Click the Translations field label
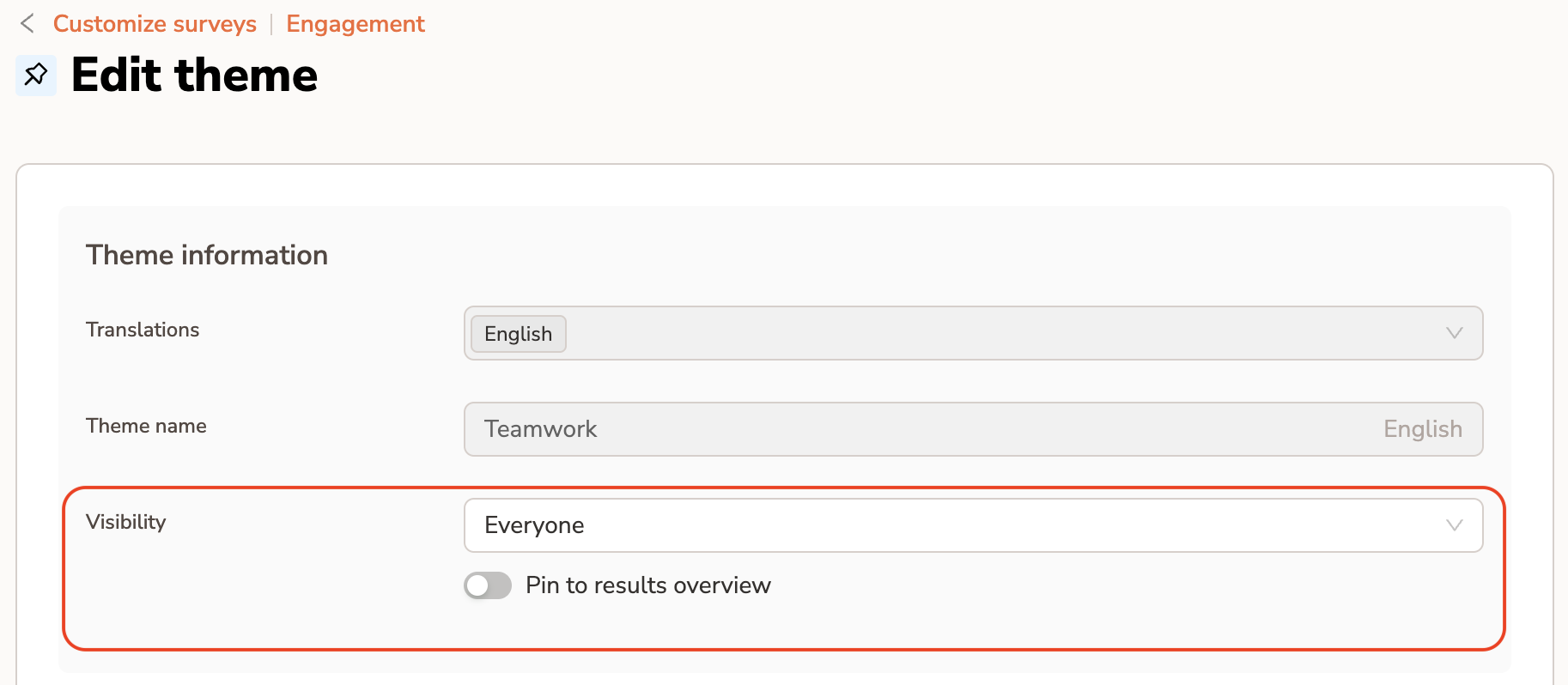 [x=143, y=330]
